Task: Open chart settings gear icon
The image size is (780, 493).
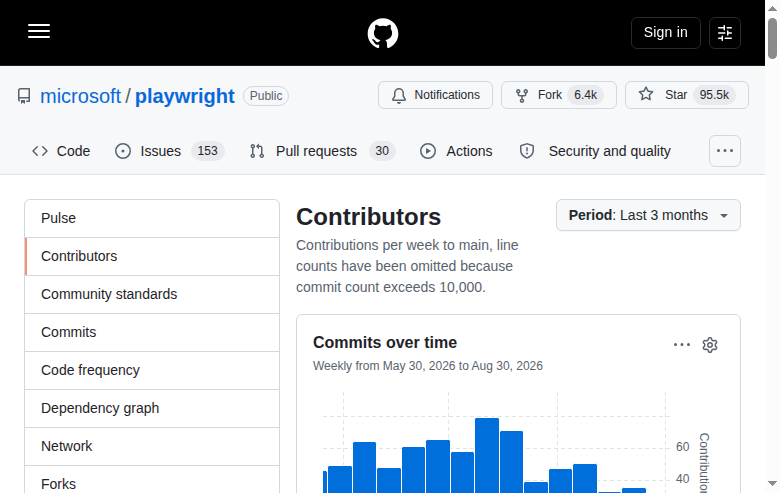Action: pyautogui.click(x=710, y=345)
